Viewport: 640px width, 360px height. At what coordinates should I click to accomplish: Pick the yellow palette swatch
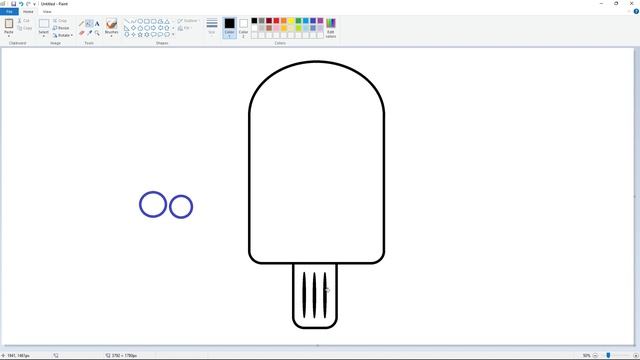point(291,20)
